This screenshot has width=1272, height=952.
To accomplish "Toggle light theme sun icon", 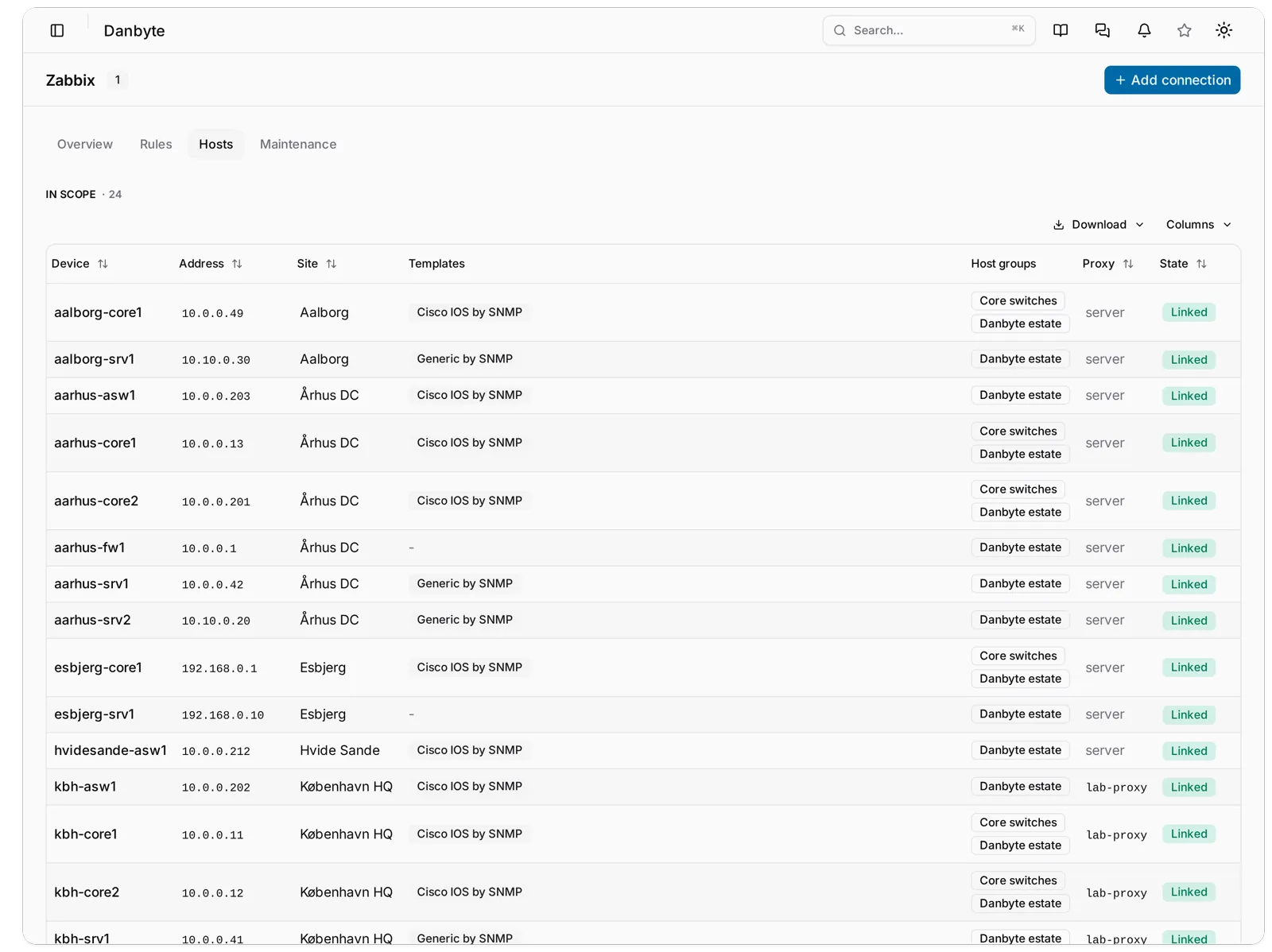I will (1224, 30).
